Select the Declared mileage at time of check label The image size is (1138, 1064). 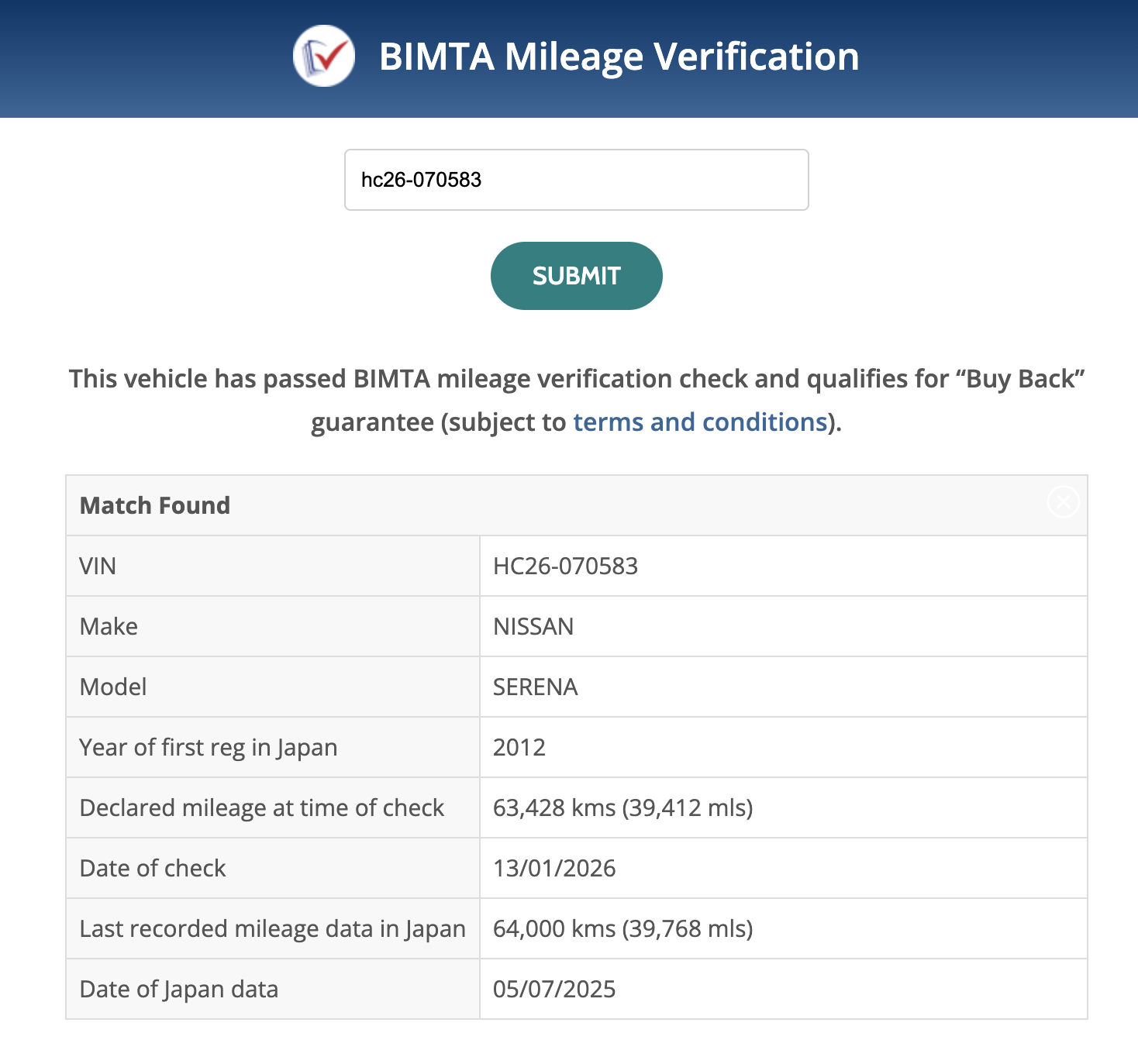262,807
